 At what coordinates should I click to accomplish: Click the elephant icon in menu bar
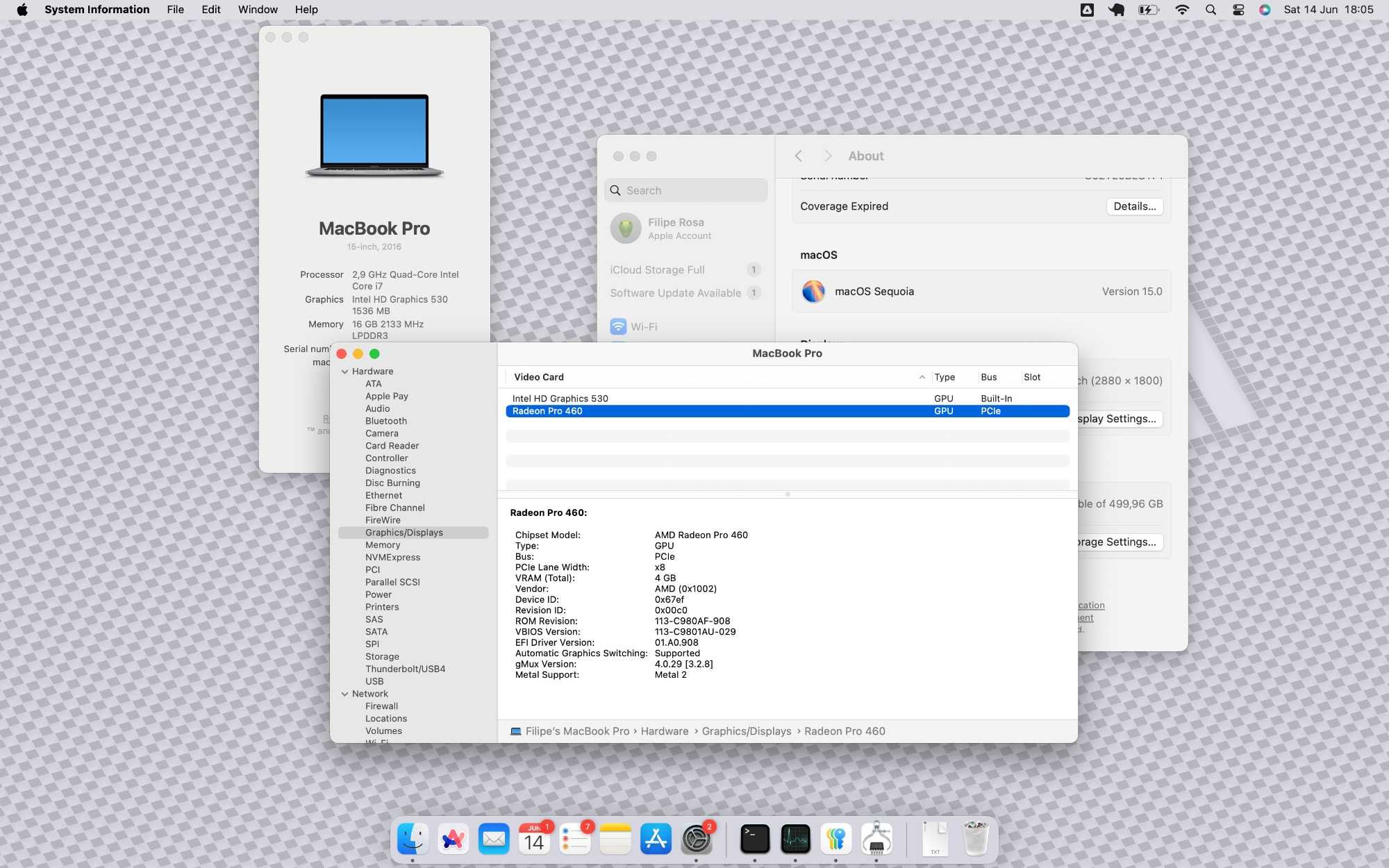click(1117, 10)
